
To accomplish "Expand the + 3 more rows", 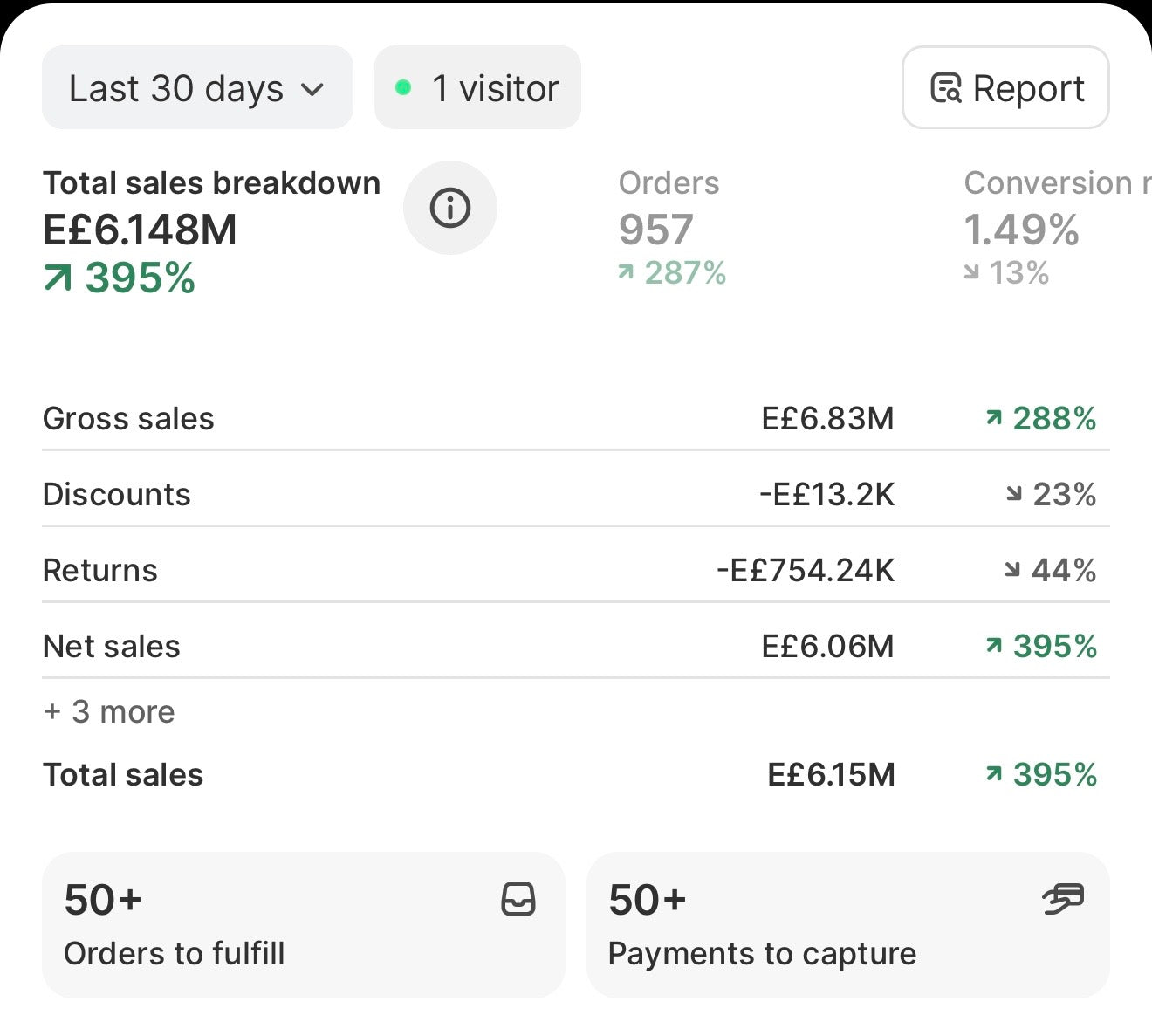I will tap(109, 712).
